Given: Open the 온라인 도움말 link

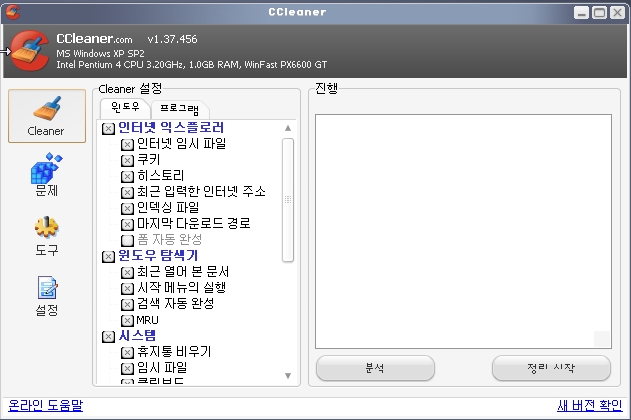Looking at the screenshot, I should tap(45, 405).
